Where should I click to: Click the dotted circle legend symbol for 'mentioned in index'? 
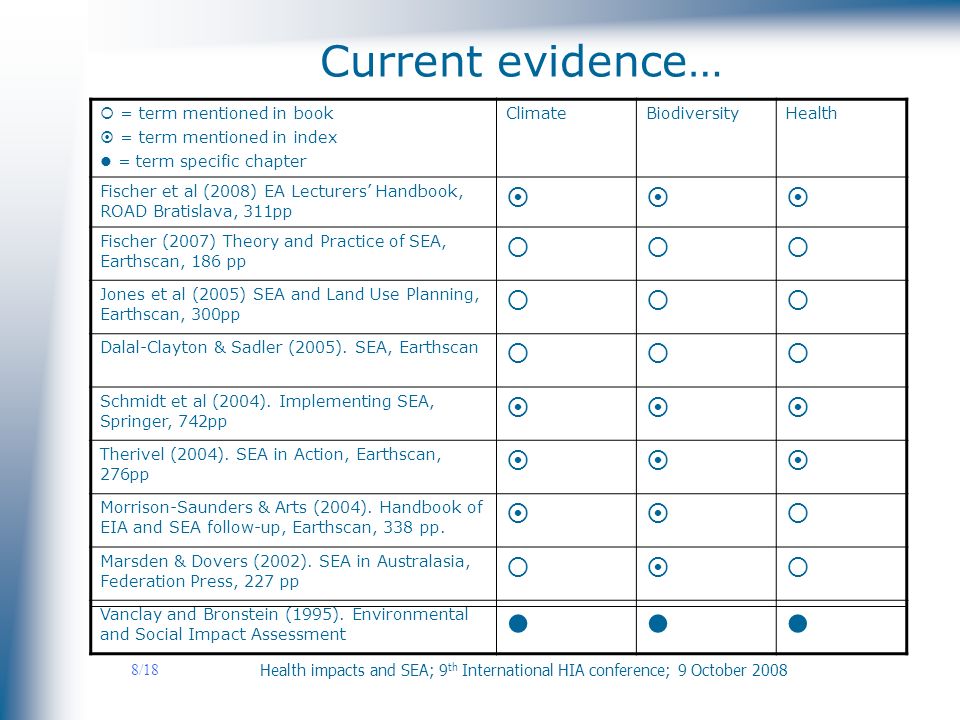tap(107, 137)
